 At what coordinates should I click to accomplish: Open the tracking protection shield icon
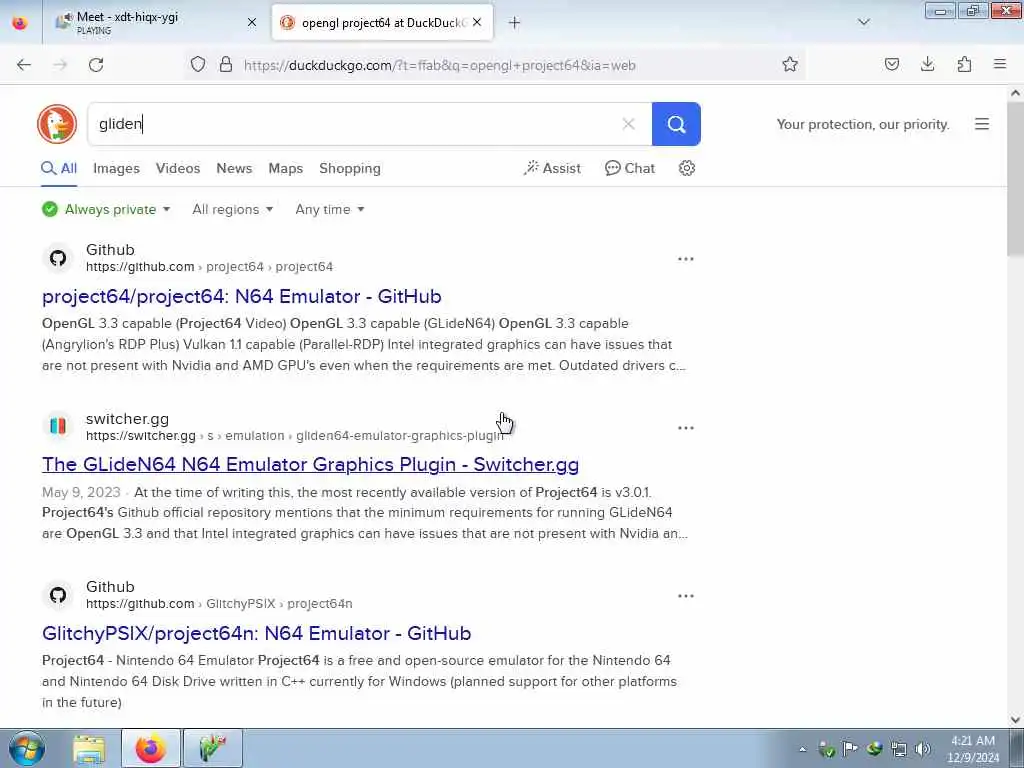(198, 65)
